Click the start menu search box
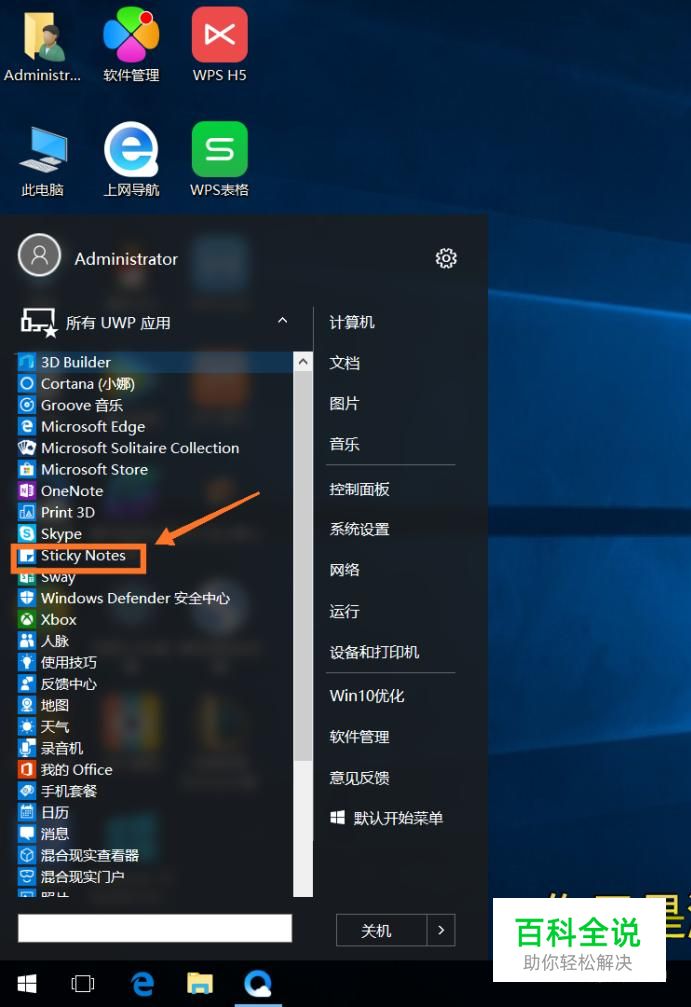The image size is (691, 1007). click(155, 928)
